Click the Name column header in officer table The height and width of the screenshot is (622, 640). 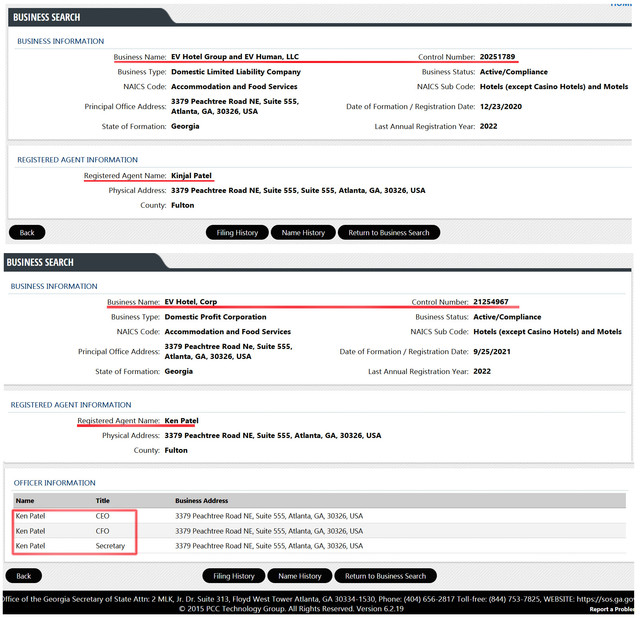pyautogui.click(x=25, y=501)
